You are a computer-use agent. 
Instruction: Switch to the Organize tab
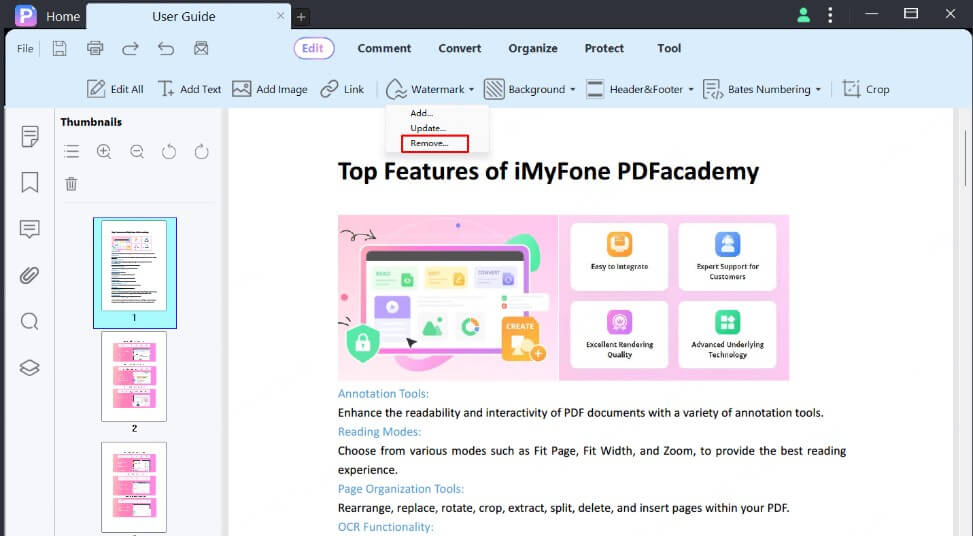tap(533, 48)
